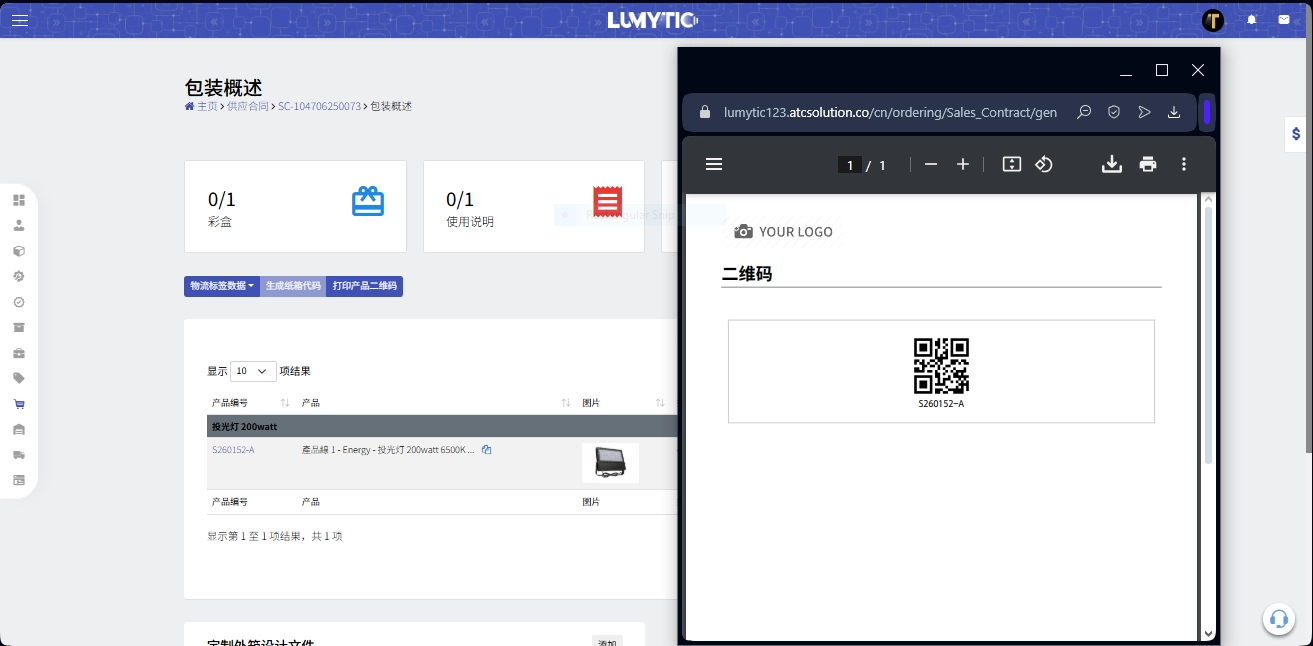Open the checkmark circle icon in sidebar
Image resolution: width=1313 pixels, height=646 pixels.
coord(19,302)
